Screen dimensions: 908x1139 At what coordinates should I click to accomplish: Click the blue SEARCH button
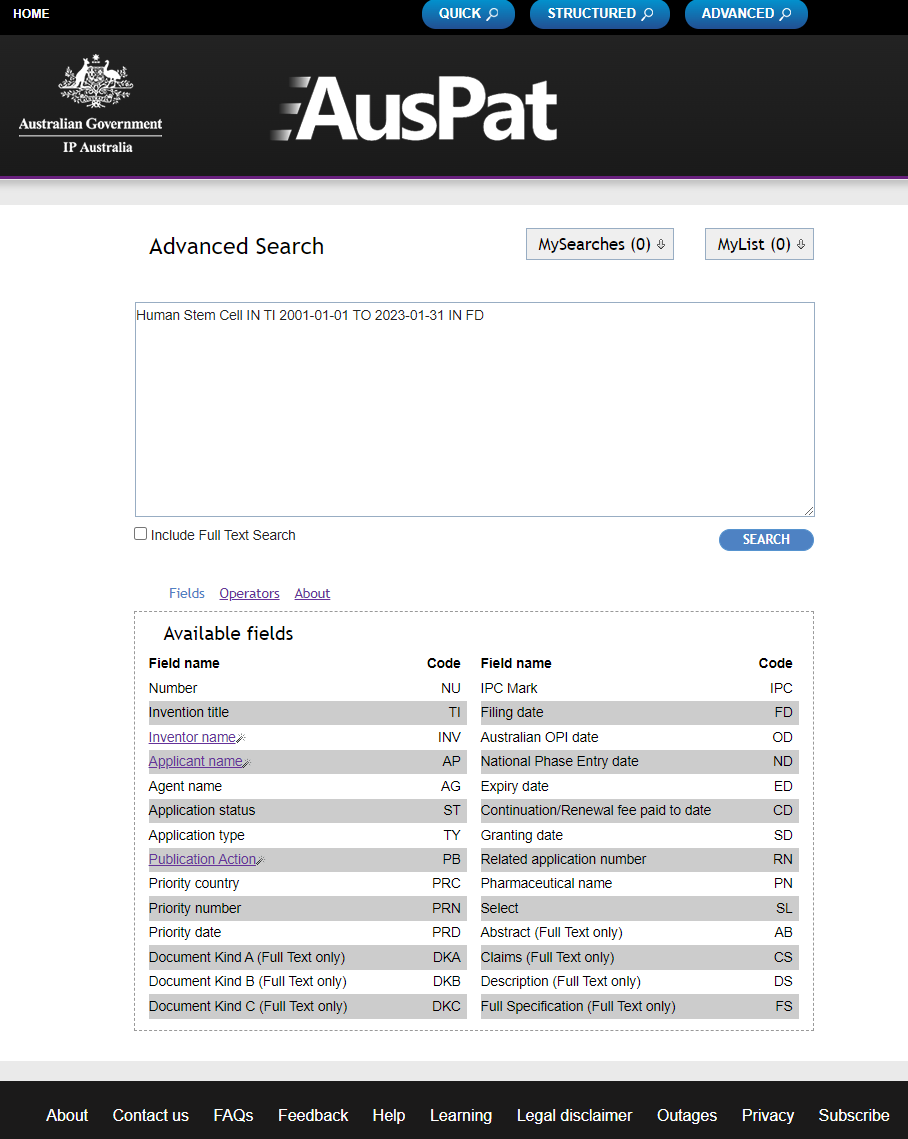point(766,540)
